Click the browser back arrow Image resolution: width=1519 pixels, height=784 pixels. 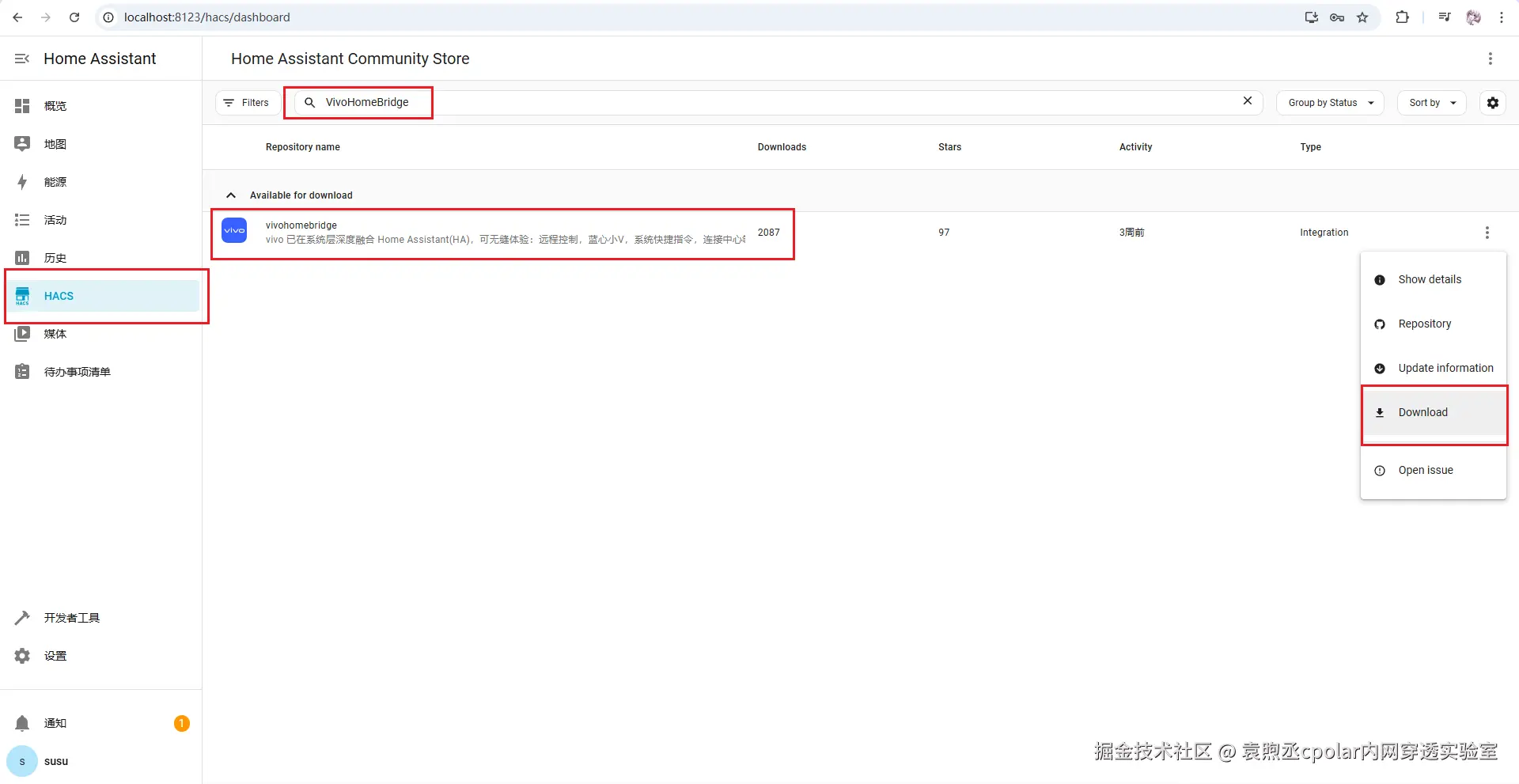pyautogui.click(x=17, y=17)
